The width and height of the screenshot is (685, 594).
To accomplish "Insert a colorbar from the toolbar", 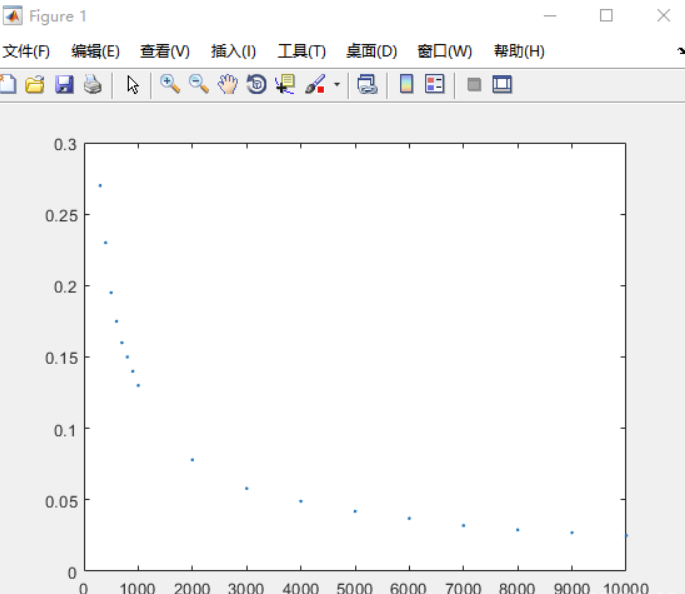I will tap(406, 85).
